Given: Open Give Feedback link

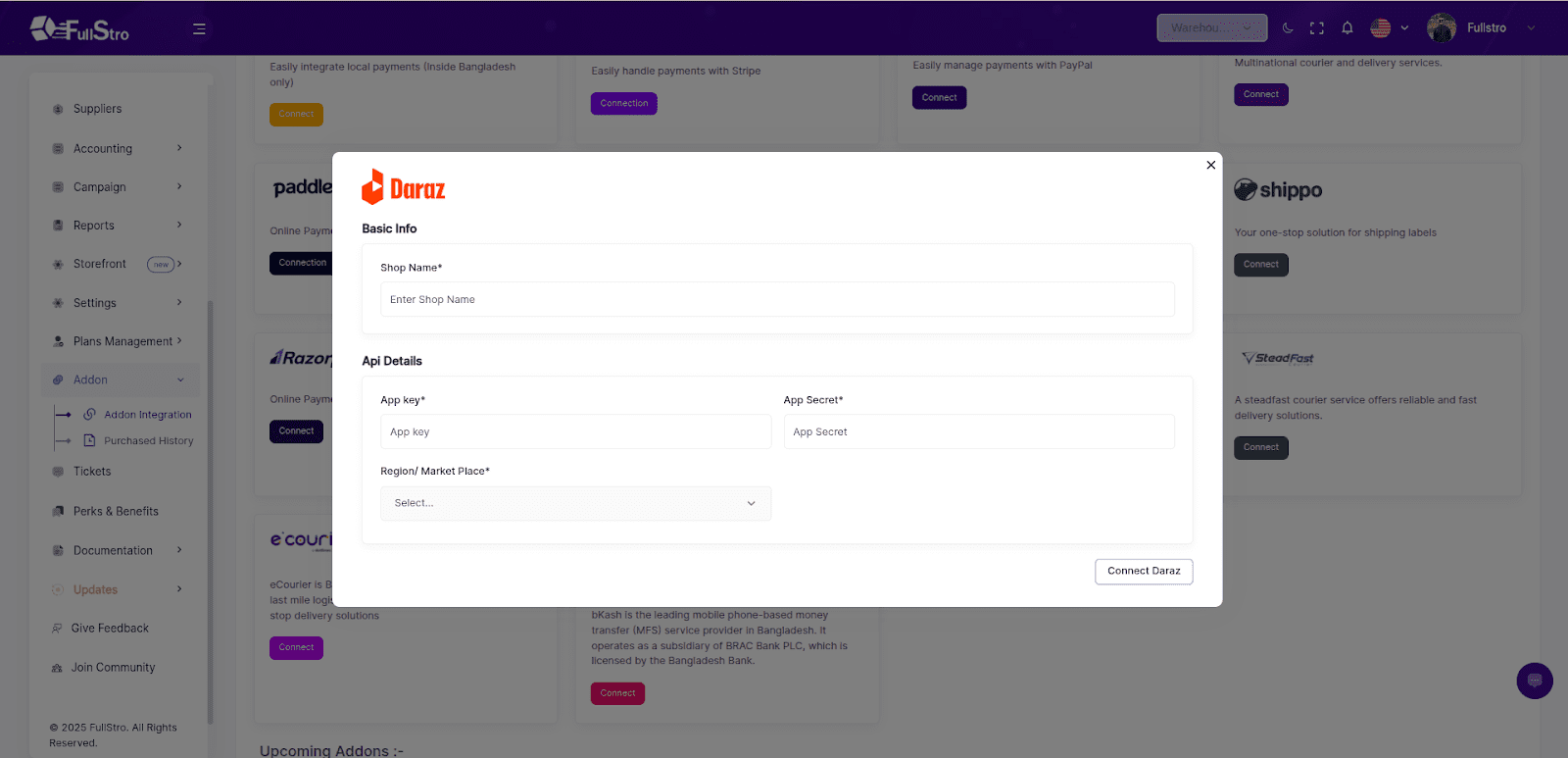Looking at the screenshot, I should pos(110,629).
